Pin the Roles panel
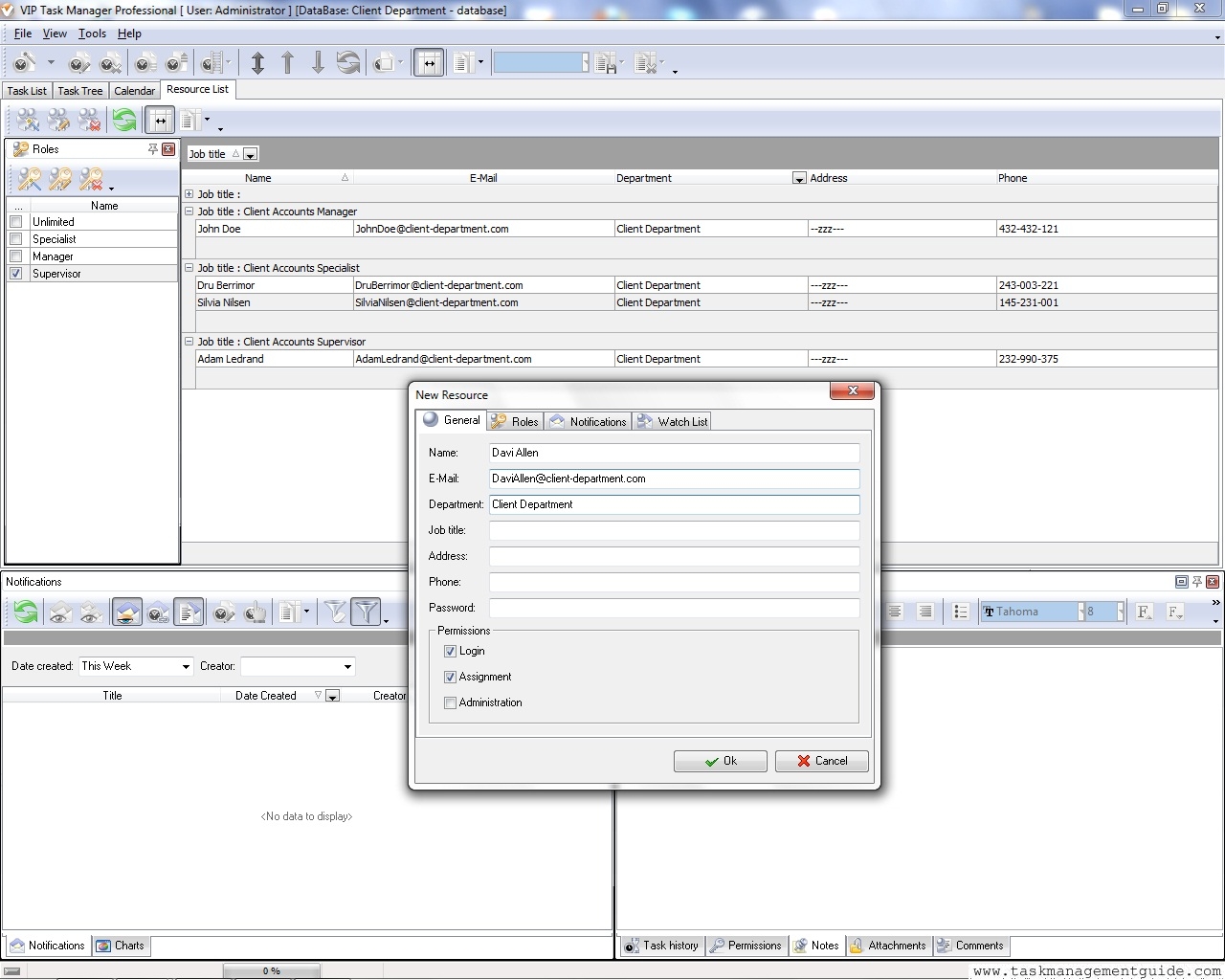The height and width of the screenshot is (980, 1225). point(153,149)
